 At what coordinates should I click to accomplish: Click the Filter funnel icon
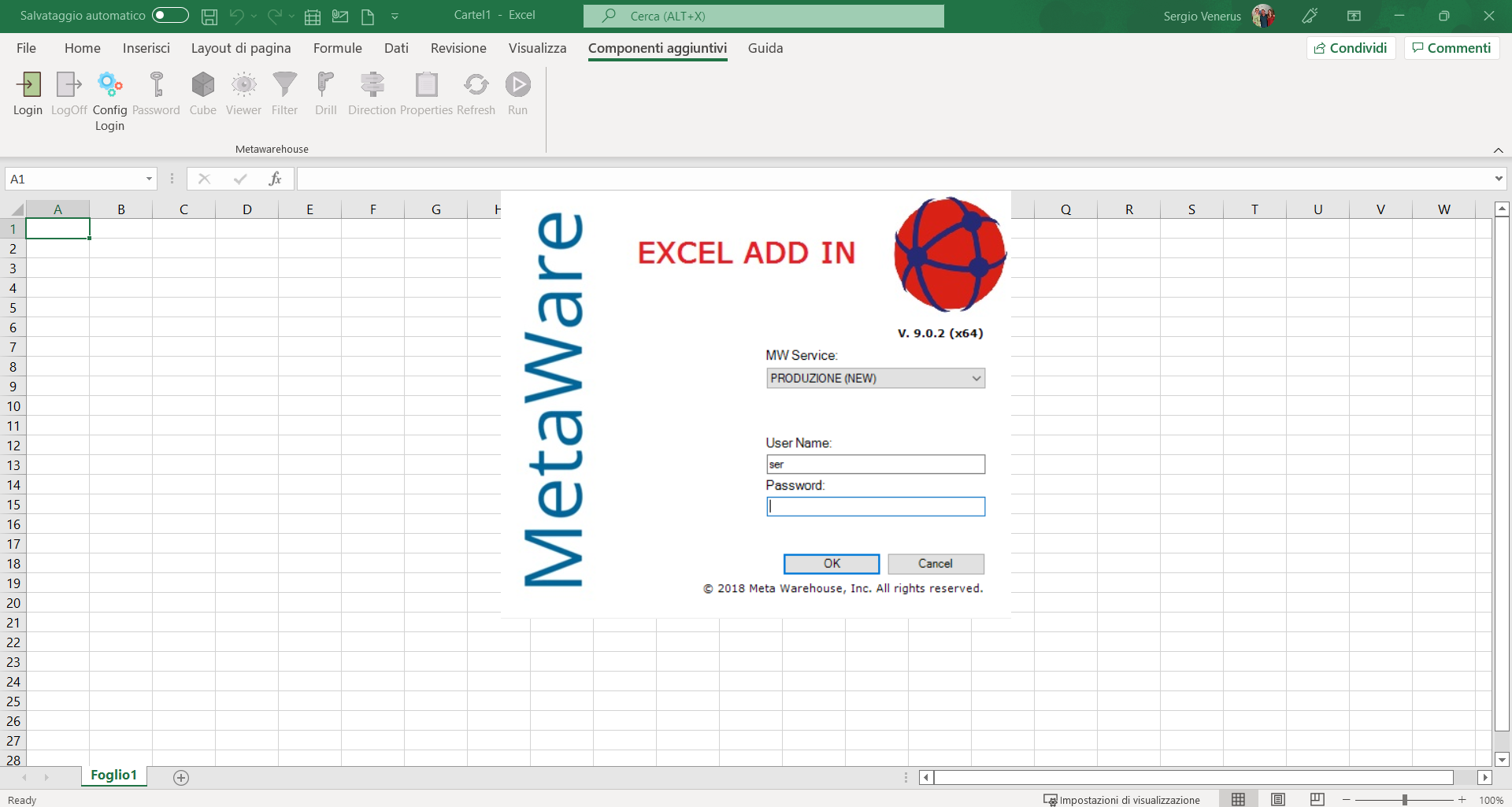click(x=284, y=84)
